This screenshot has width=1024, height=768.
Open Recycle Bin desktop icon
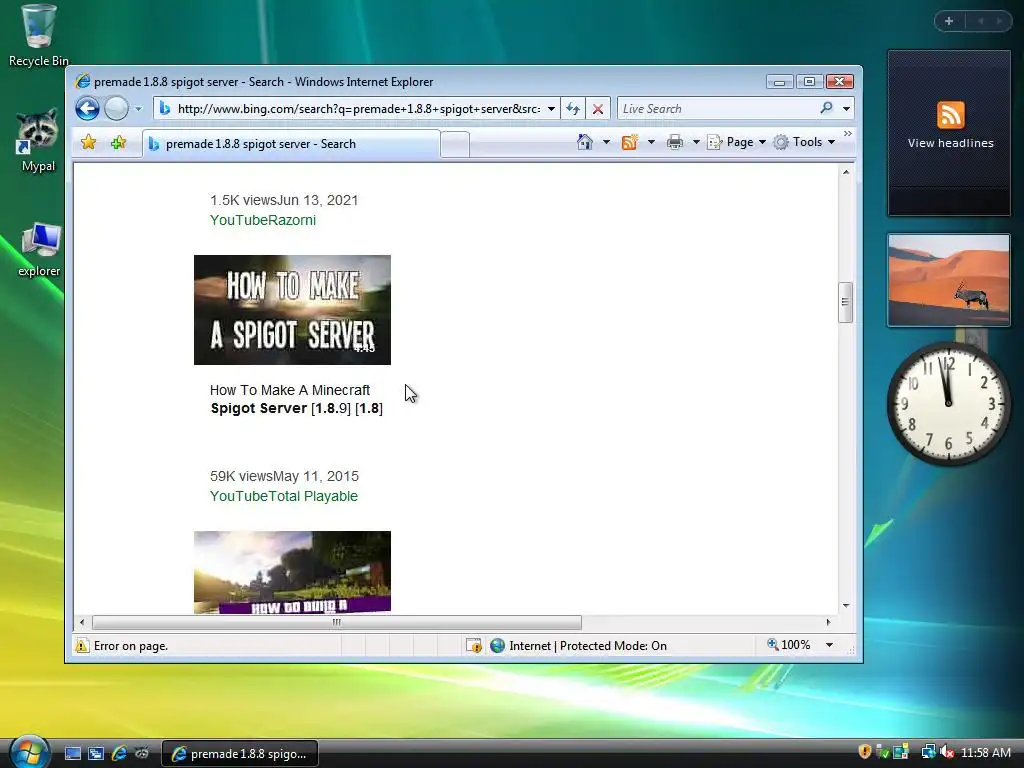(x=39, y=36)
